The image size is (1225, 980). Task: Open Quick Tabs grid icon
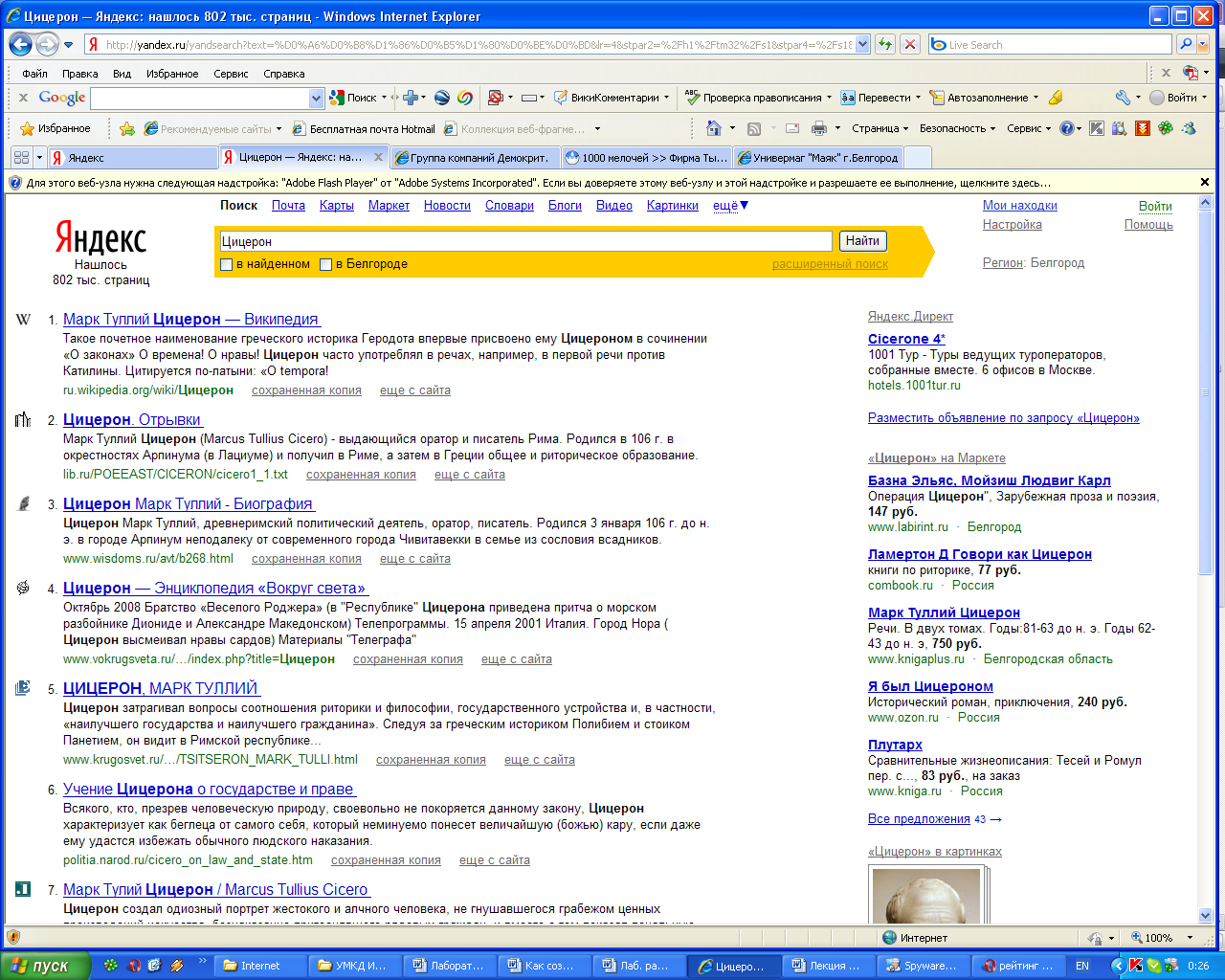21,158
